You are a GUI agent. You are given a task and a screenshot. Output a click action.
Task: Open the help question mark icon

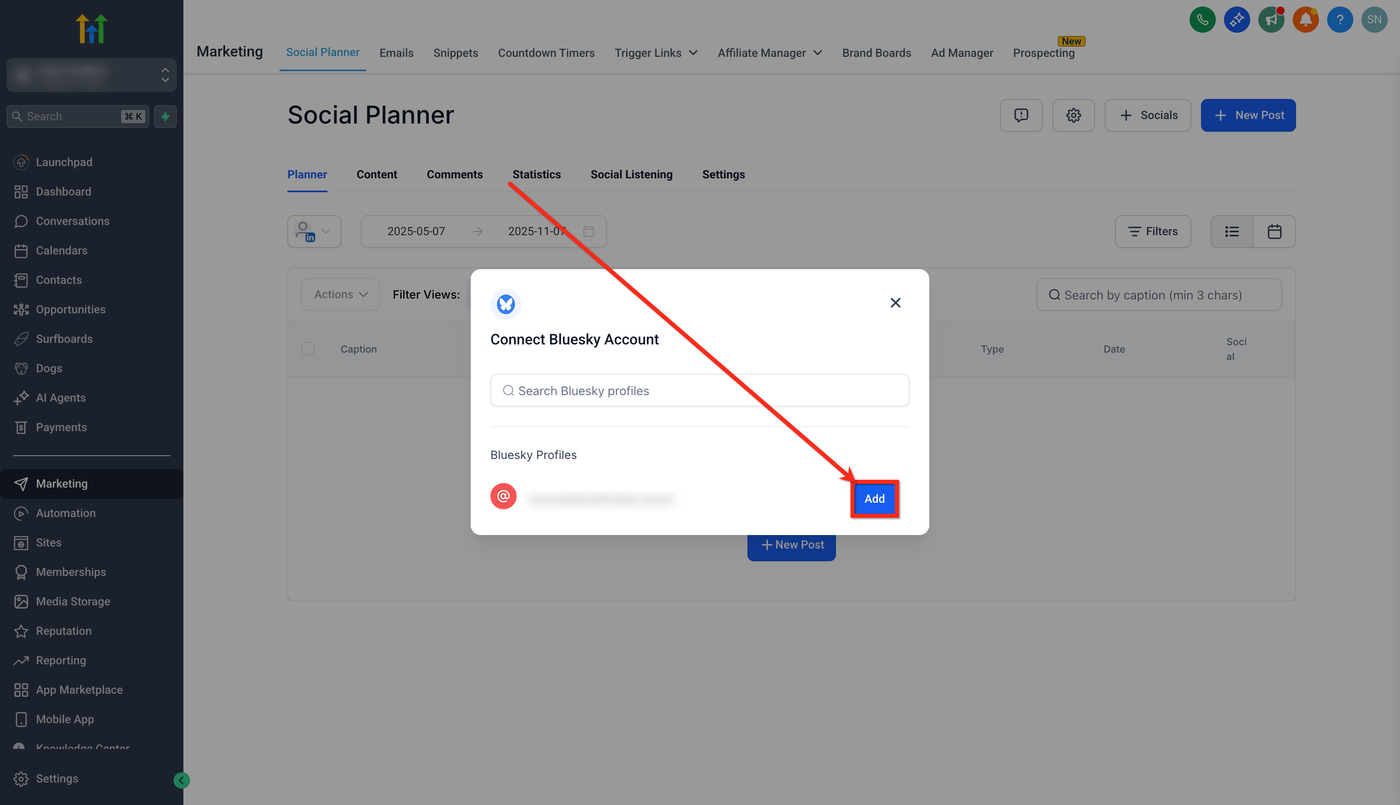click(1340, 19)
